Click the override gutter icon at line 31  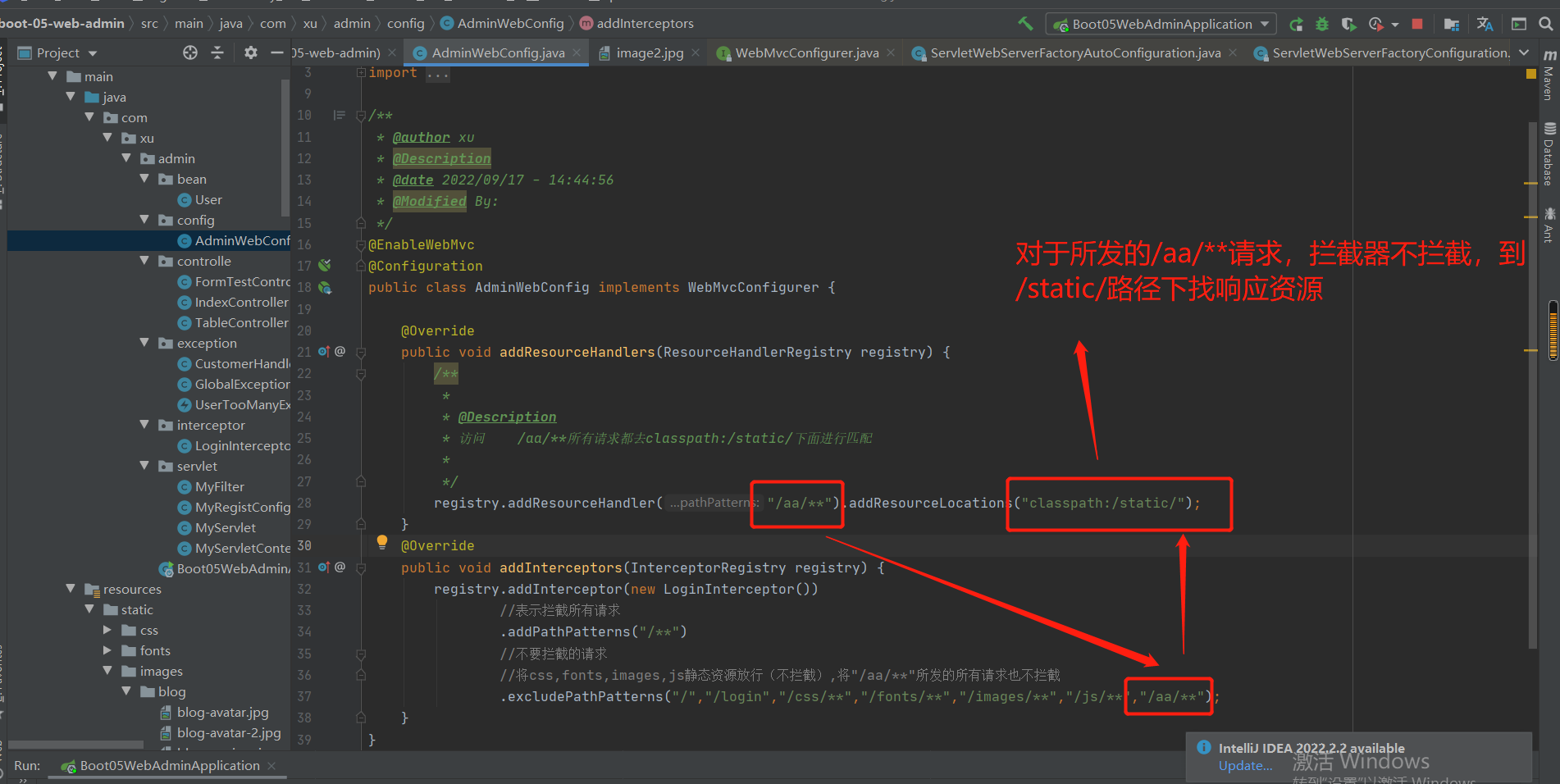pos(324,567)
